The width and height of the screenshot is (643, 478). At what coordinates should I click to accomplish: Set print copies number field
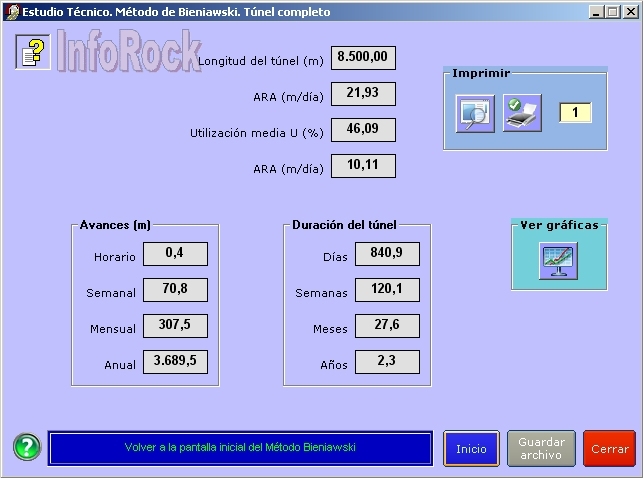(575, 113)
